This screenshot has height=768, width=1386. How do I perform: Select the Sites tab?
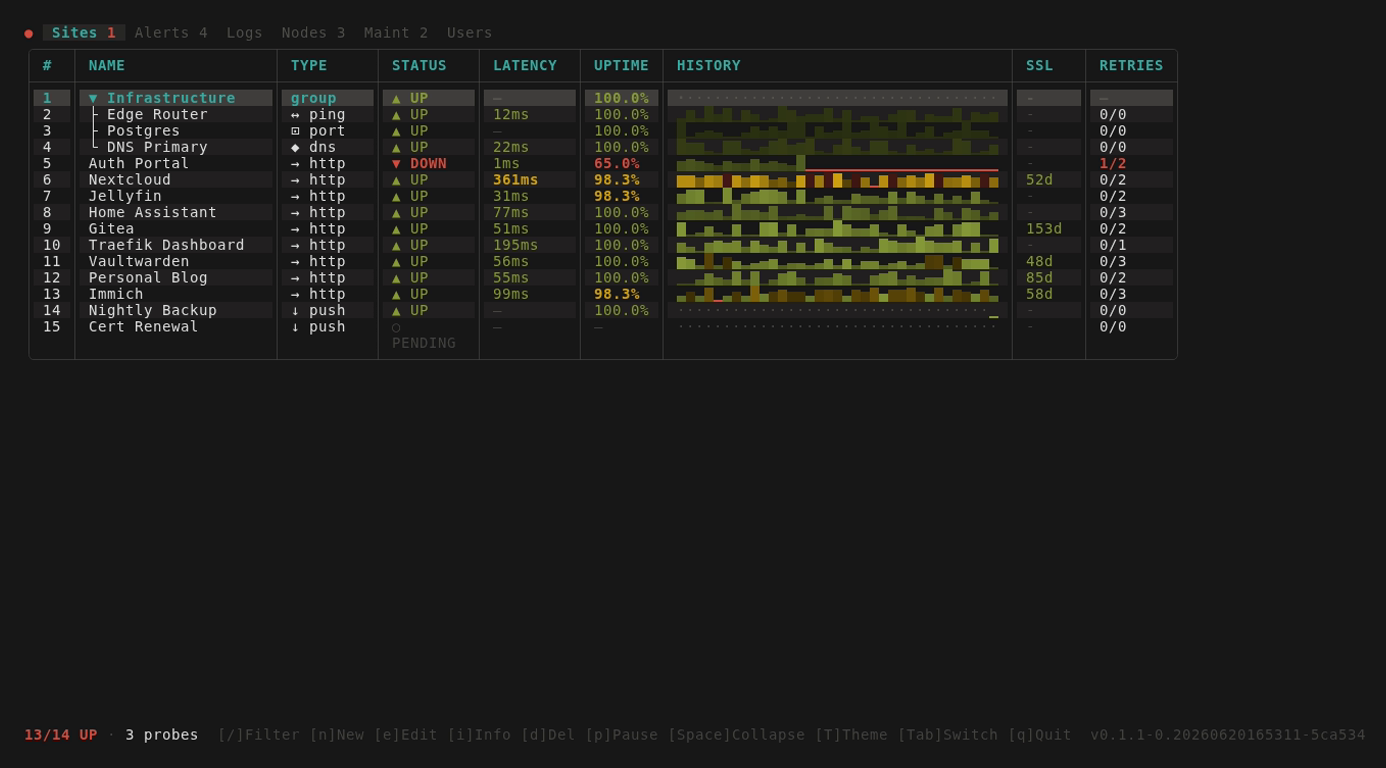click(x=84, y=33)
